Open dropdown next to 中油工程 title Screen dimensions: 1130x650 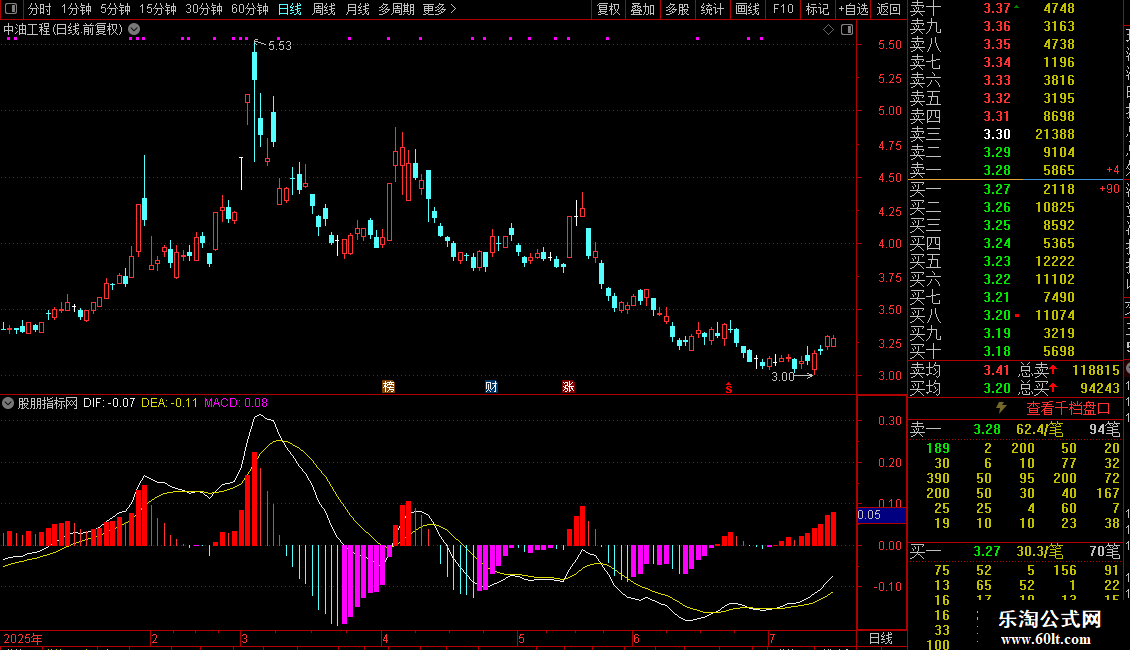click(x=134, y=29)
